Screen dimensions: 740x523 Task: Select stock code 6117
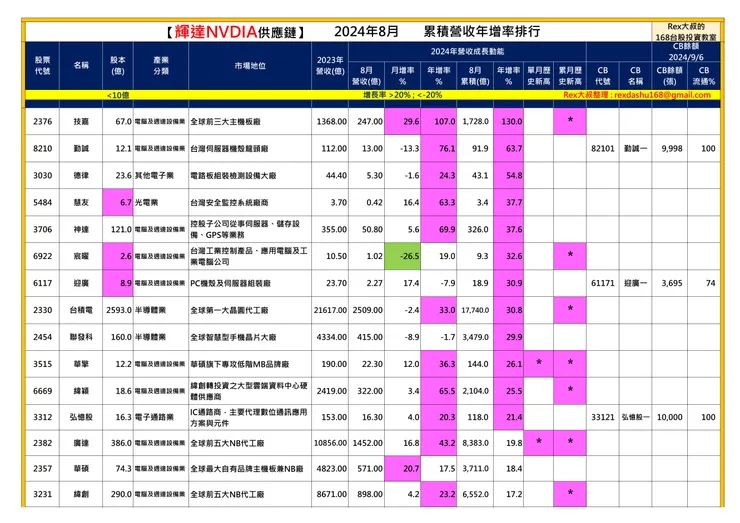(42, 283)
